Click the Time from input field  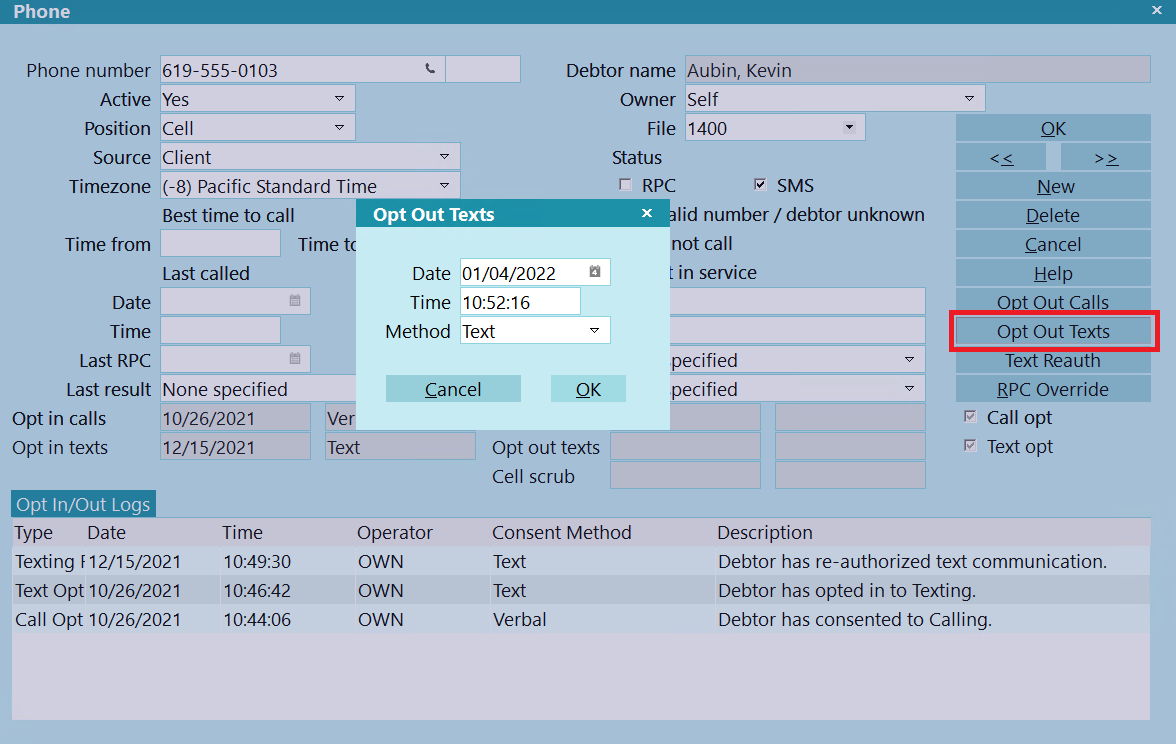click(220, 244)
